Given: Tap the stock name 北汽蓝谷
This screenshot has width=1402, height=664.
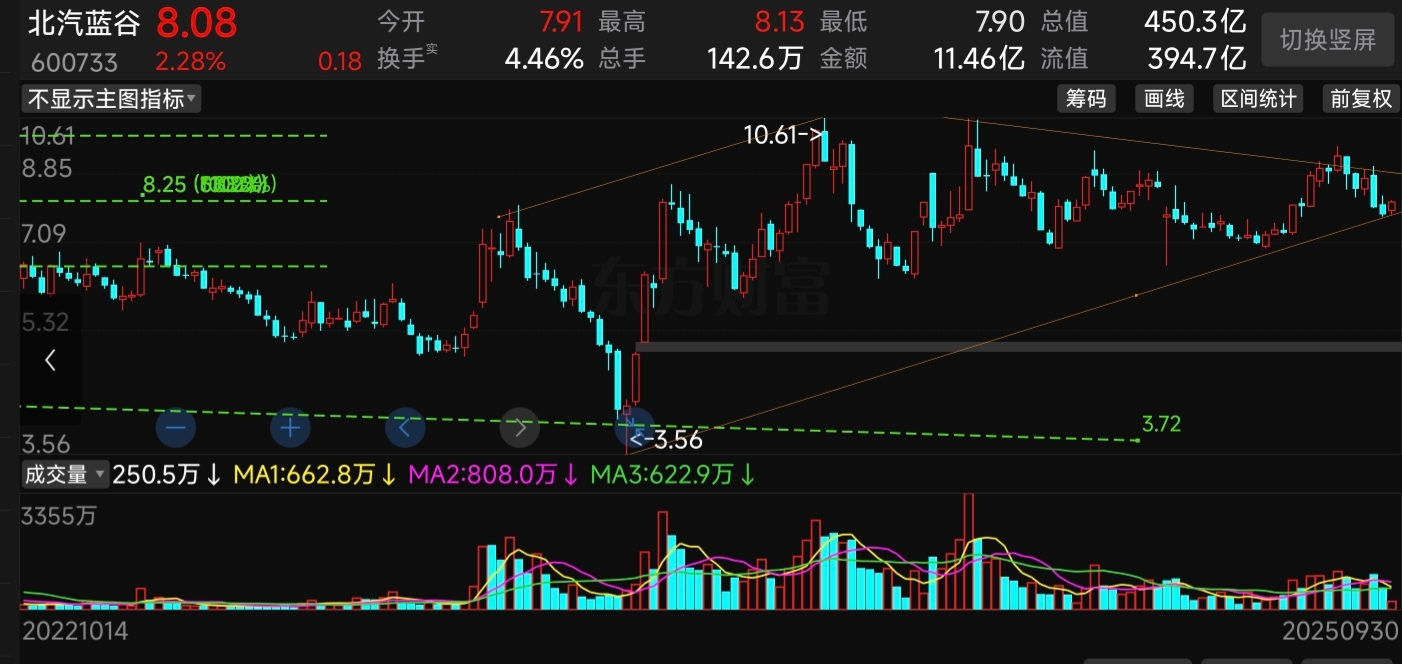Looking at the screenshot, I should [x=85, y=22].
